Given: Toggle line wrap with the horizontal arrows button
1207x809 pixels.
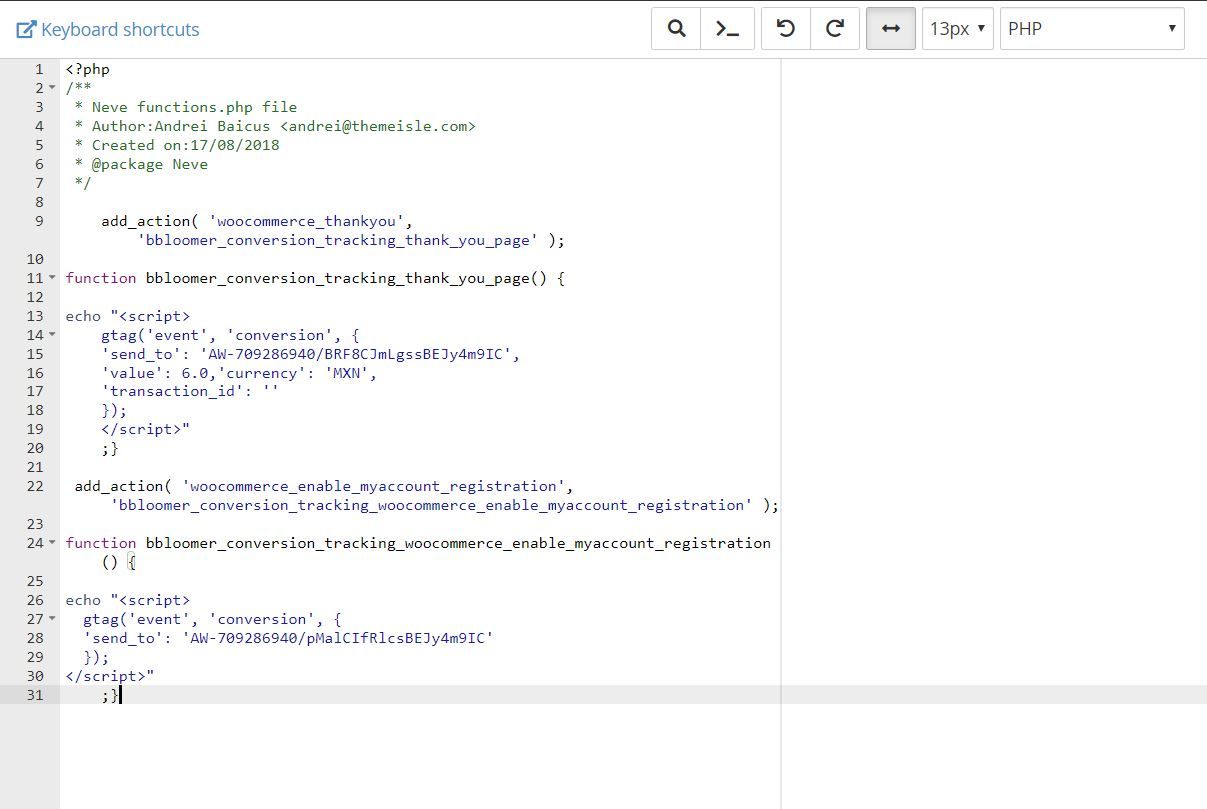Looking at the screenshot, I should click(x=891, y=28).
